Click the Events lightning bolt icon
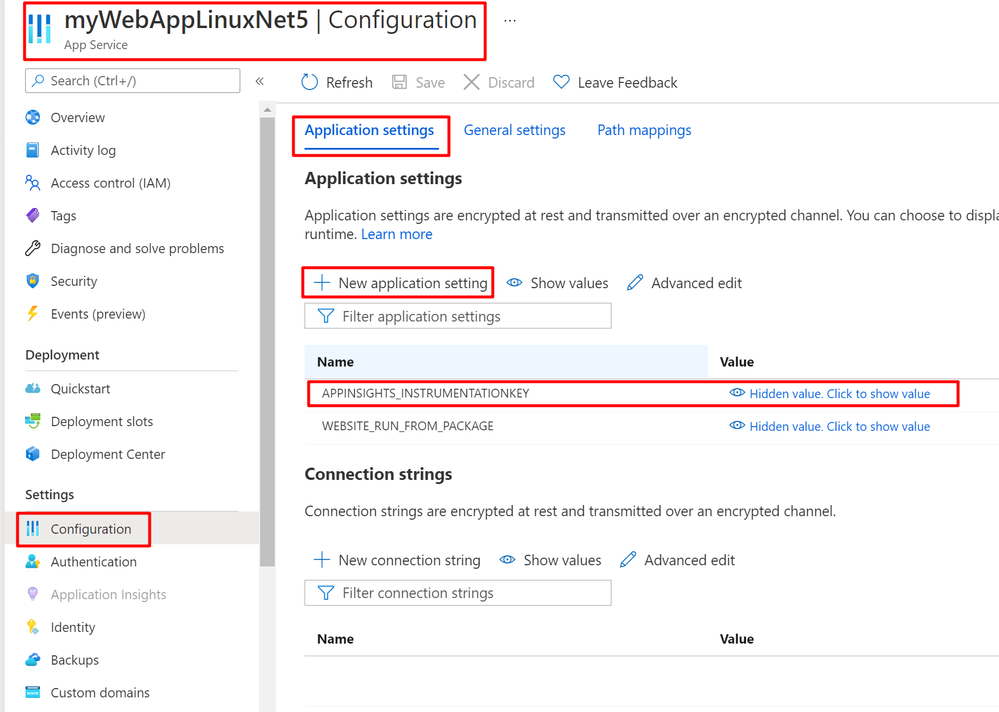Image resolution: width=999 pixels, height=712 pixels. point(32,314)
